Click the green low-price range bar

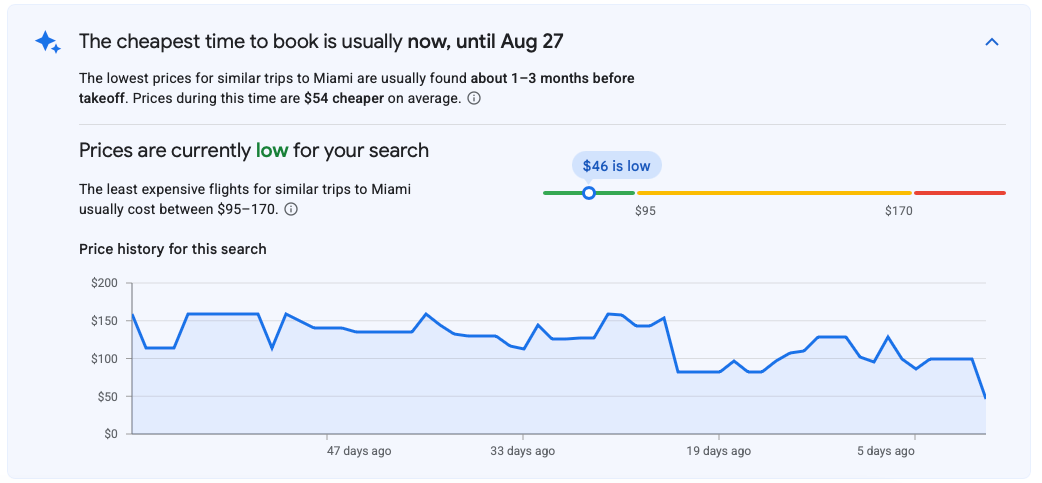[x=589, y=193]
